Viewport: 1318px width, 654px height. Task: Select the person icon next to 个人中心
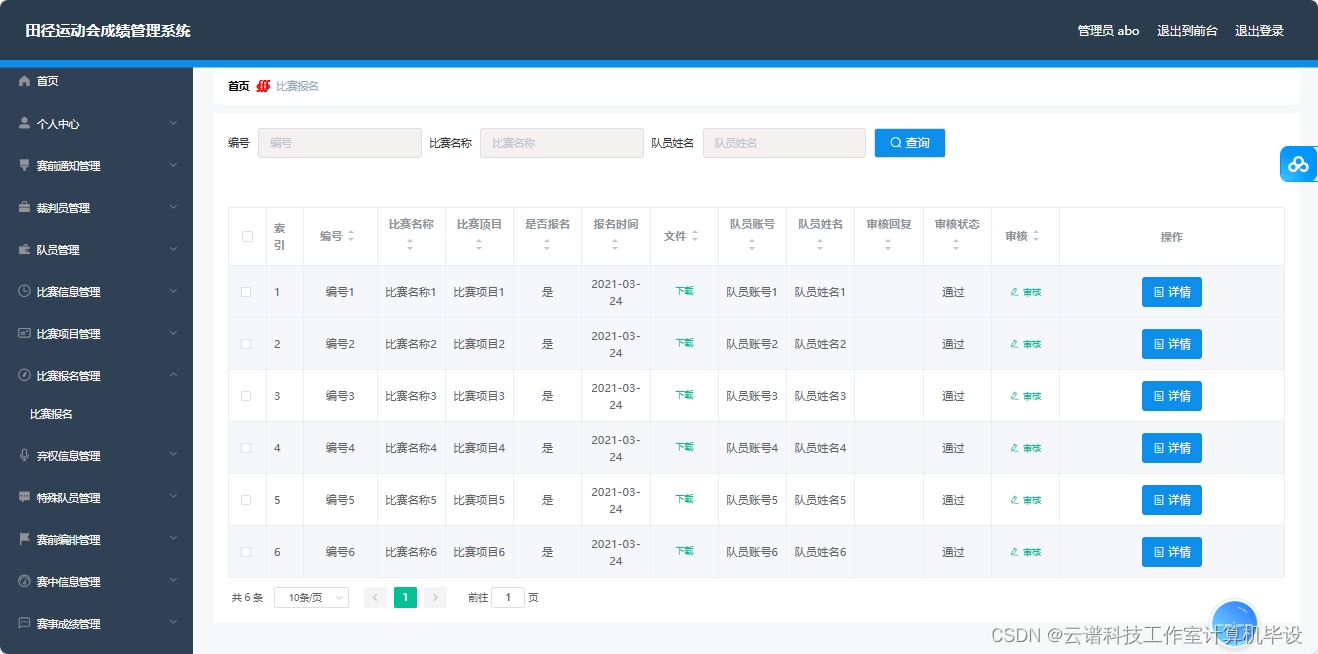coord(24,123)
